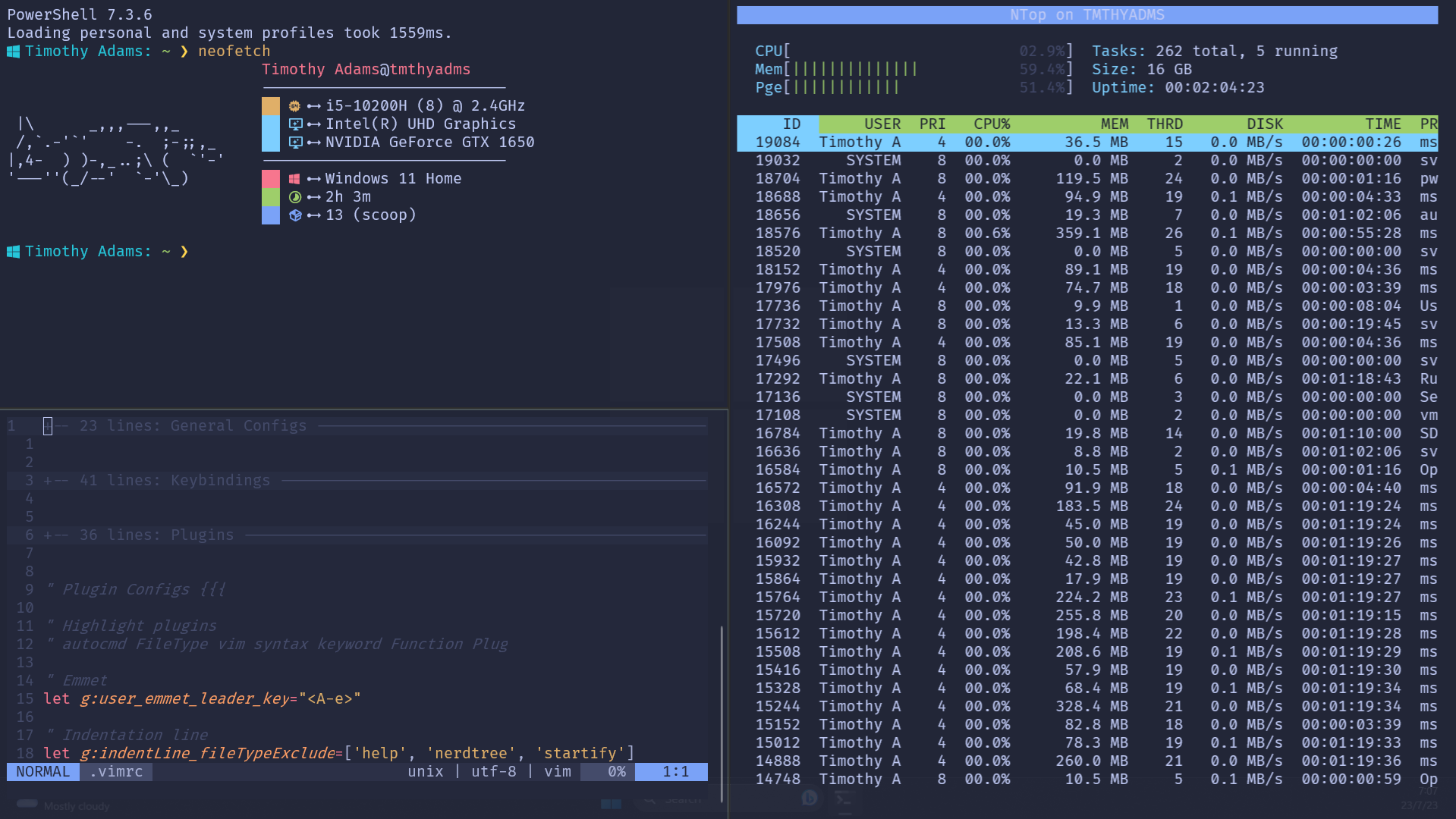Click the package icon beside 13 (scoop)

pyautogui.click(x=295, y=215)
